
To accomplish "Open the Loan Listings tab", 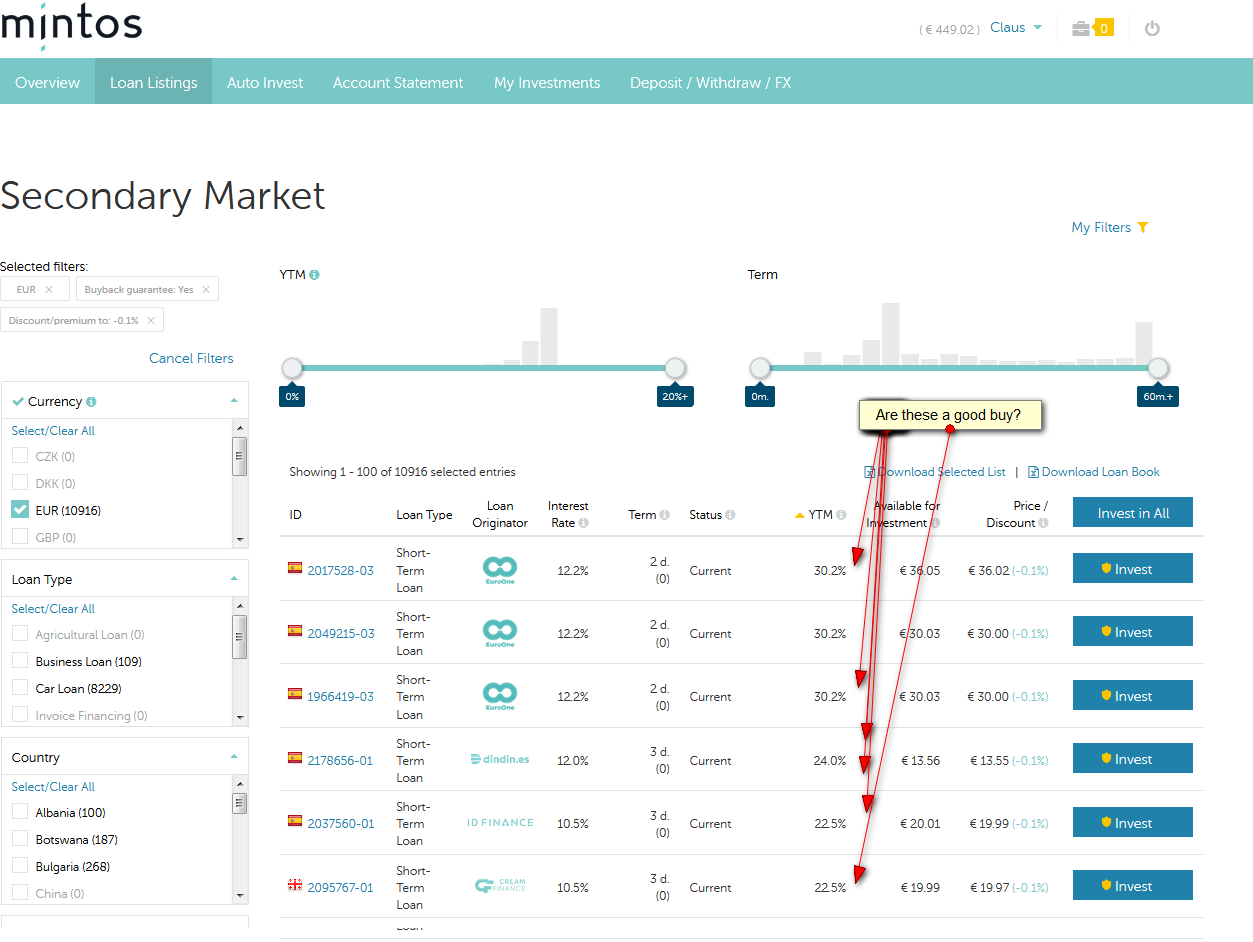I will click(154, 83).
